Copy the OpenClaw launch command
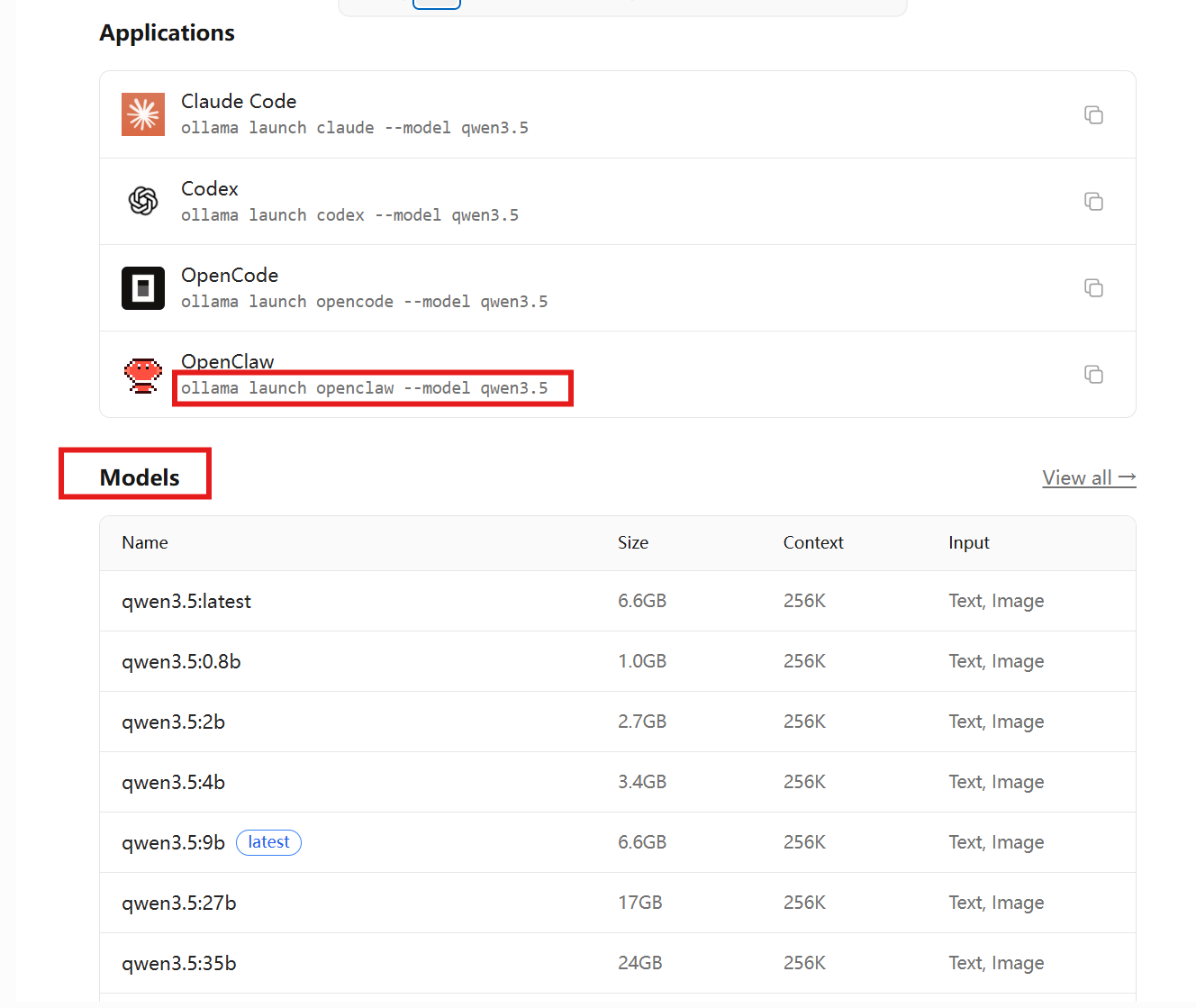The width and height of the screenshot is (1196, 1008). click(x=1093, y=374)
